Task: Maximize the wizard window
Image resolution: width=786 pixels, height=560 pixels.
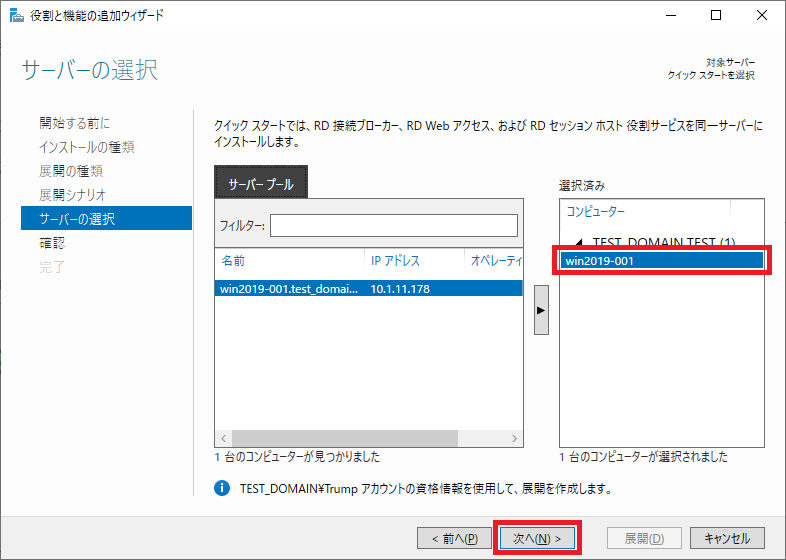Action: click(x=716, y=16)
